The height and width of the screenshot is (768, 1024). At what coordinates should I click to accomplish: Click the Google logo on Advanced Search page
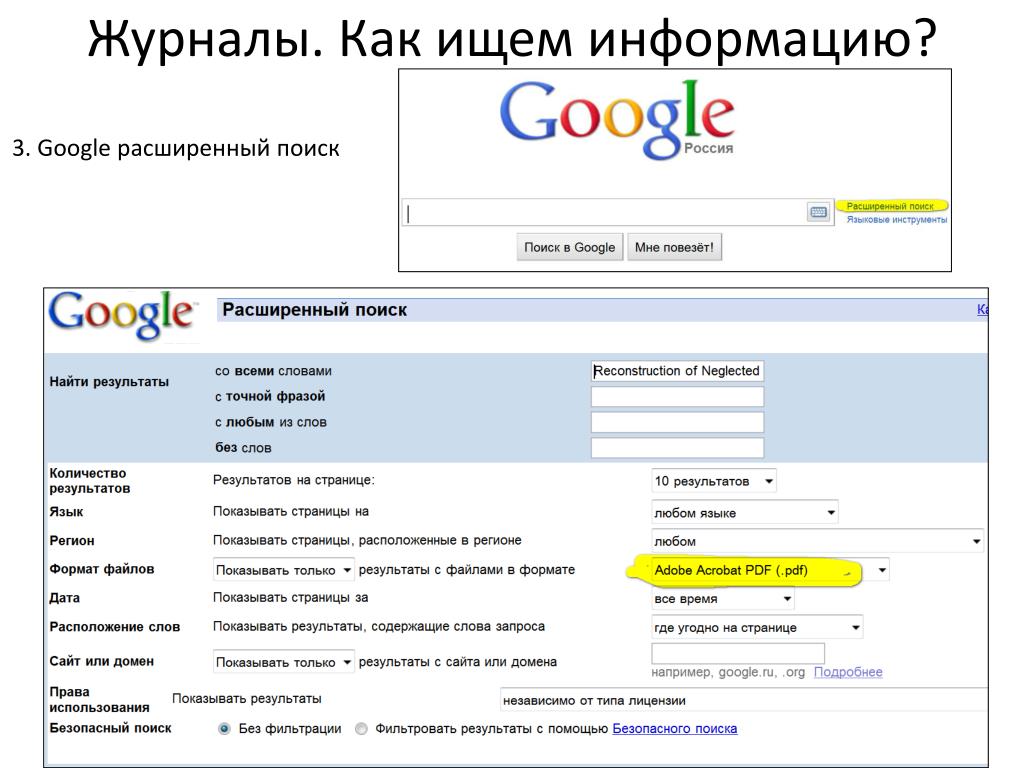[x=122, y=315]
